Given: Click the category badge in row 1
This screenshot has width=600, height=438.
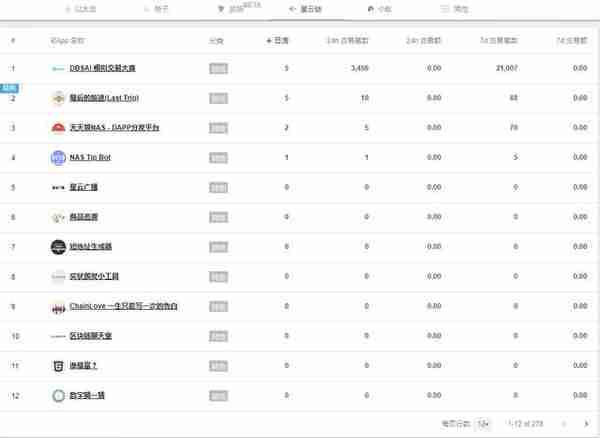Looking at the screenshot, I should click(x=218, y=69).
